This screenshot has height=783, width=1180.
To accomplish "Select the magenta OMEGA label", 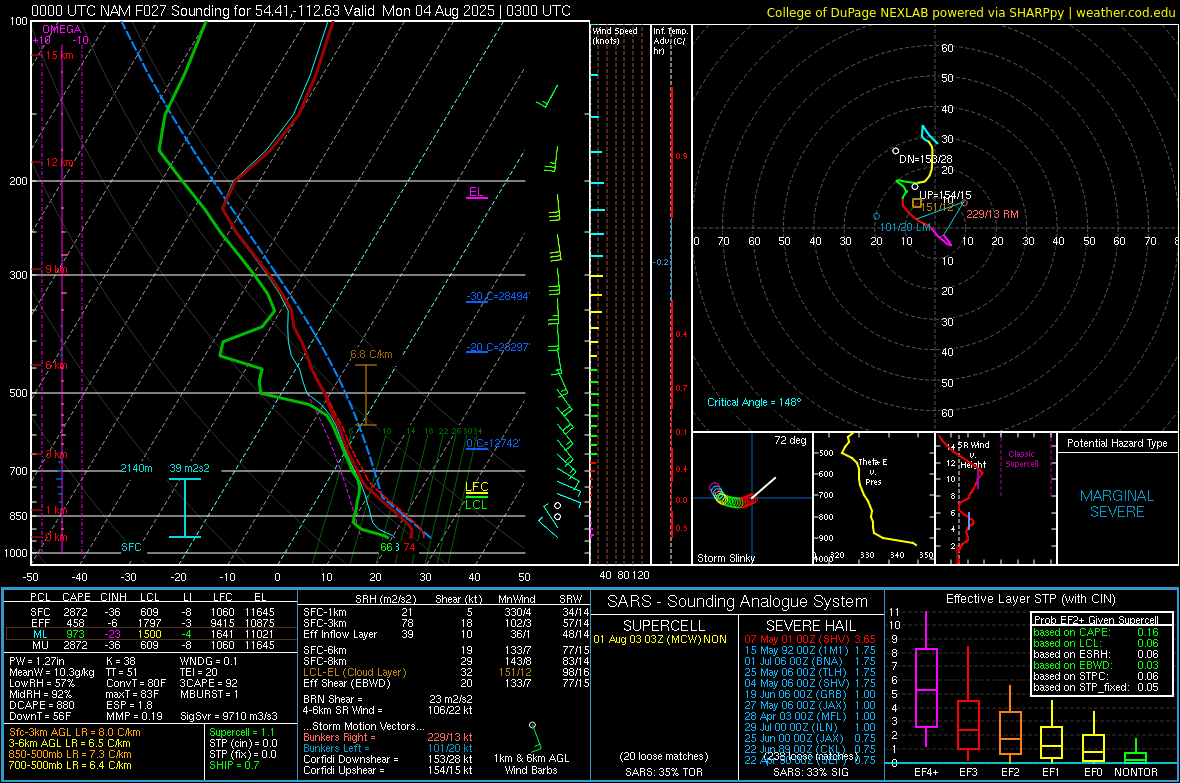I will [x=61, y=29].
